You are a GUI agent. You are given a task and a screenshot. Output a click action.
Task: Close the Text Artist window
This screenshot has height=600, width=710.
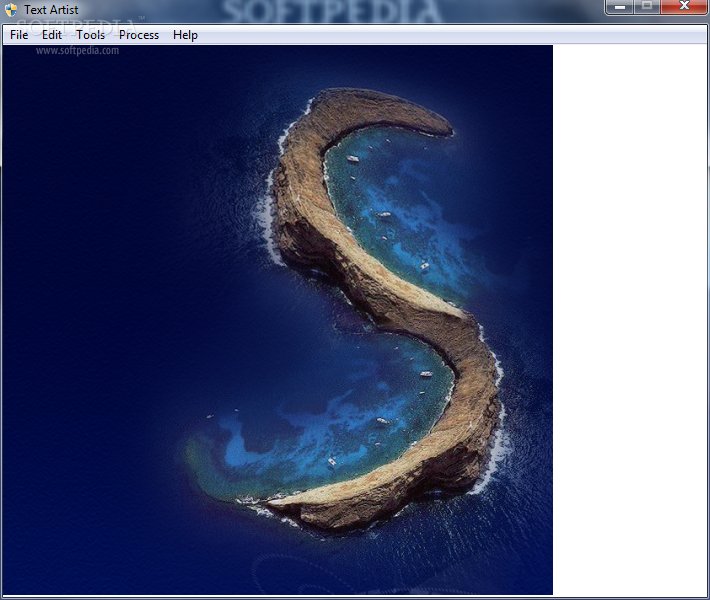684,7
